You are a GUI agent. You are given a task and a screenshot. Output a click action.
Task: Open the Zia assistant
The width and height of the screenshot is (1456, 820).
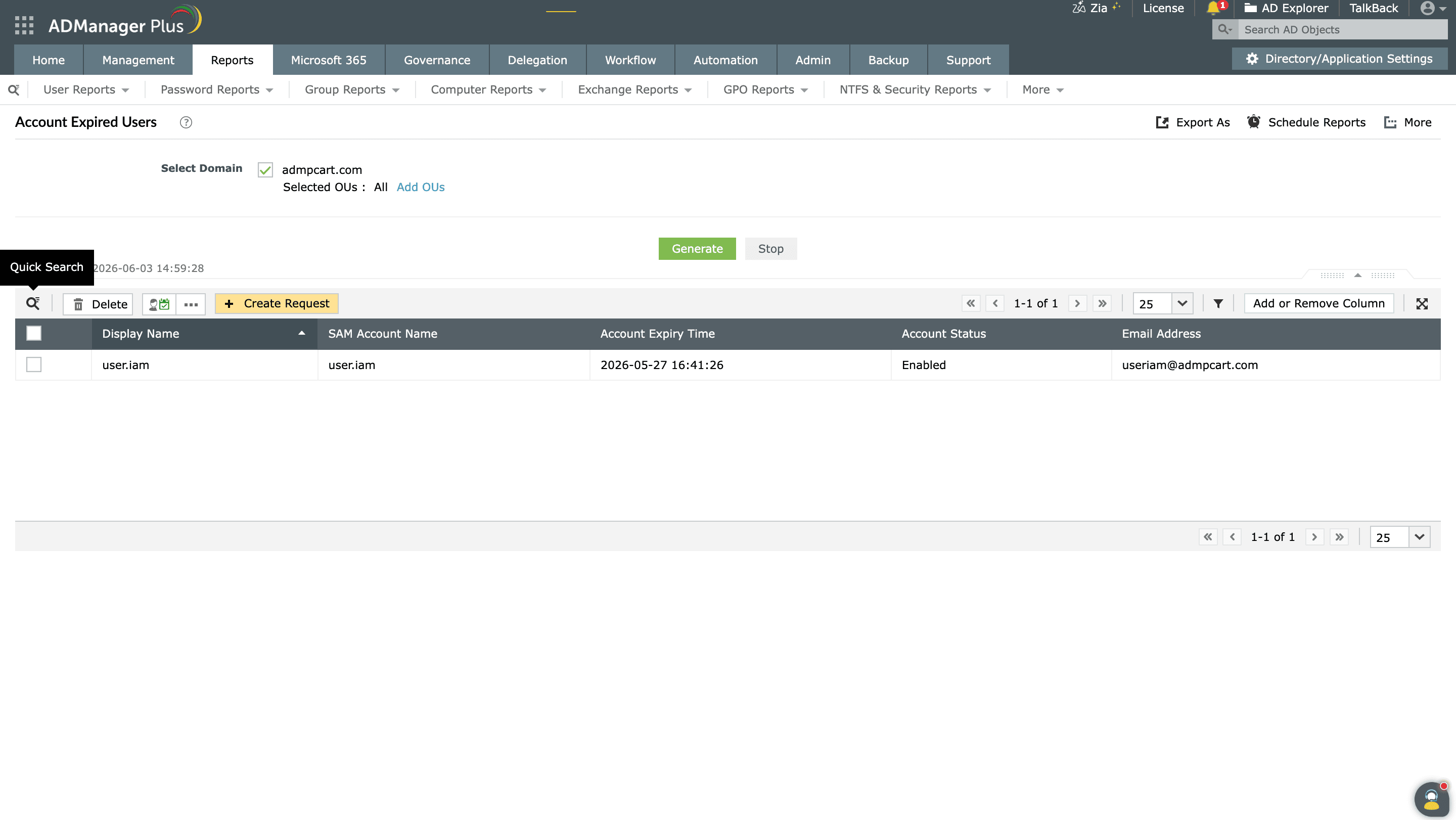pyautogui.click(x=1096, y=8)
